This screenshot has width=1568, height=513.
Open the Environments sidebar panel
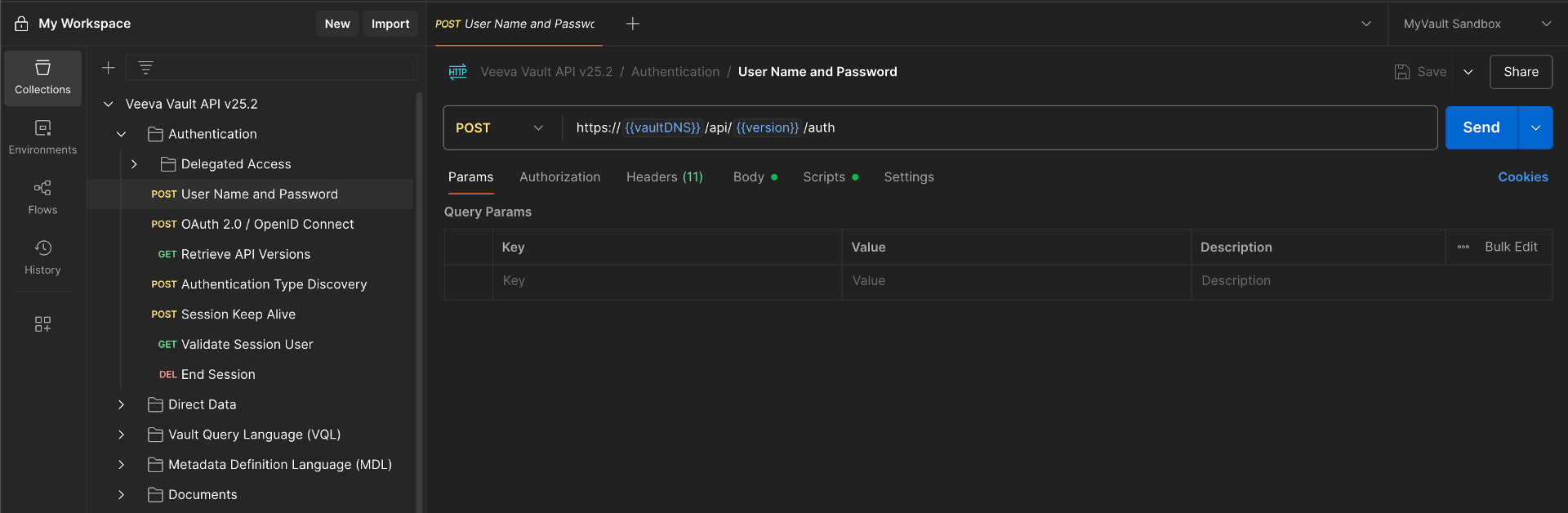42,137
